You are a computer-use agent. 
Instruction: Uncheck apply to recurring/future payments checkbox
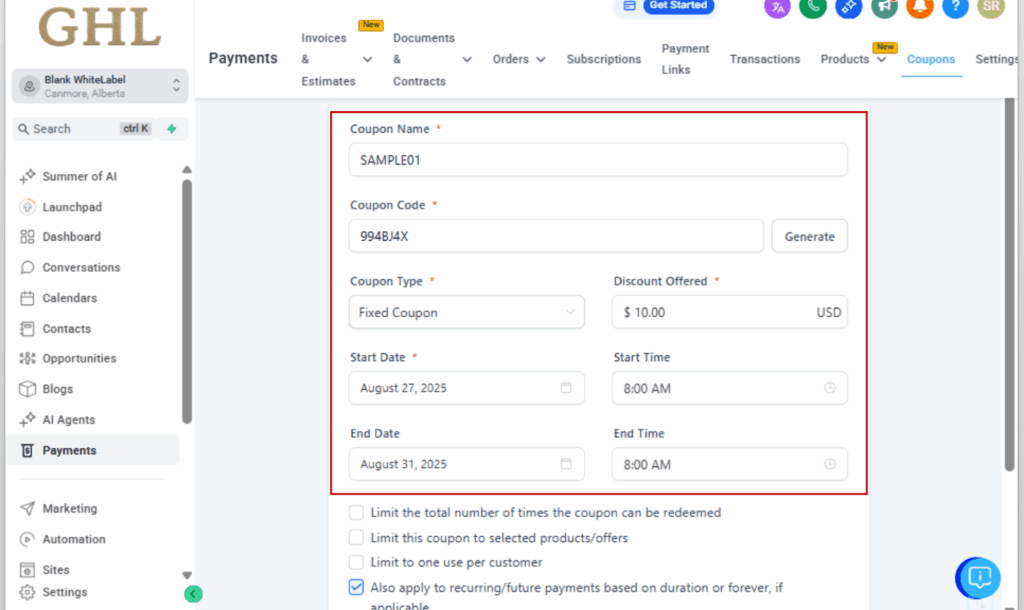point(356,587)
